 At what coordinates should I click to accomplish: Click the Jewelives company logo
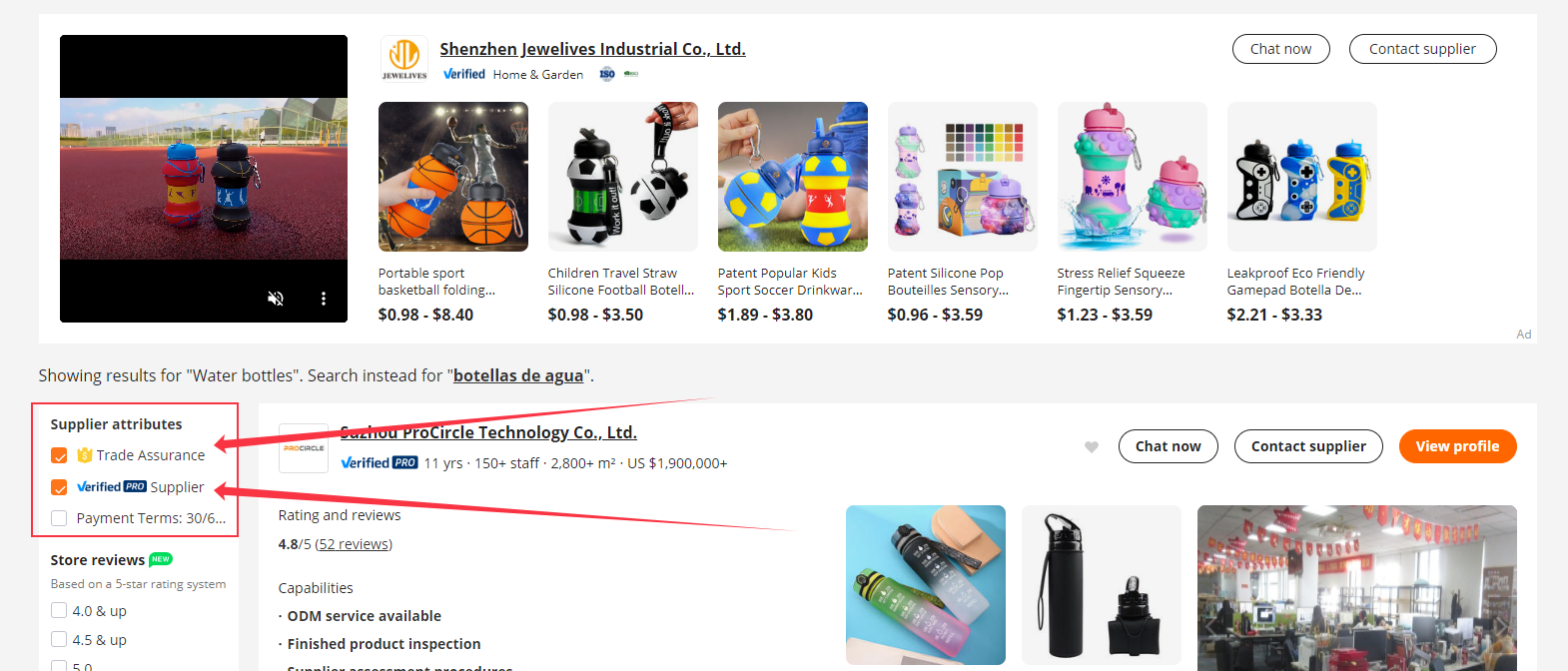click(x=403, y=59)
